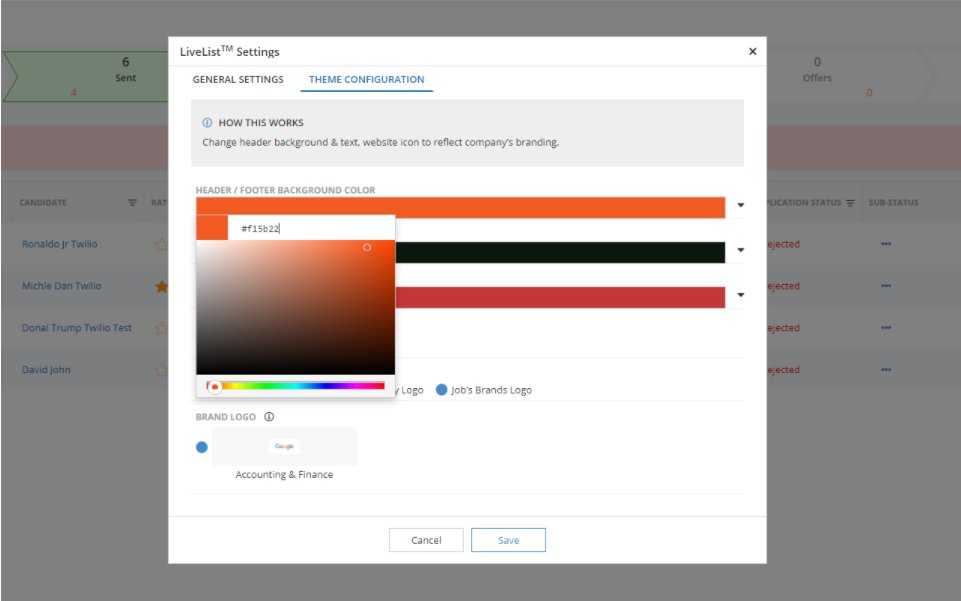Click the Google brand logo thumbnail

284,446
